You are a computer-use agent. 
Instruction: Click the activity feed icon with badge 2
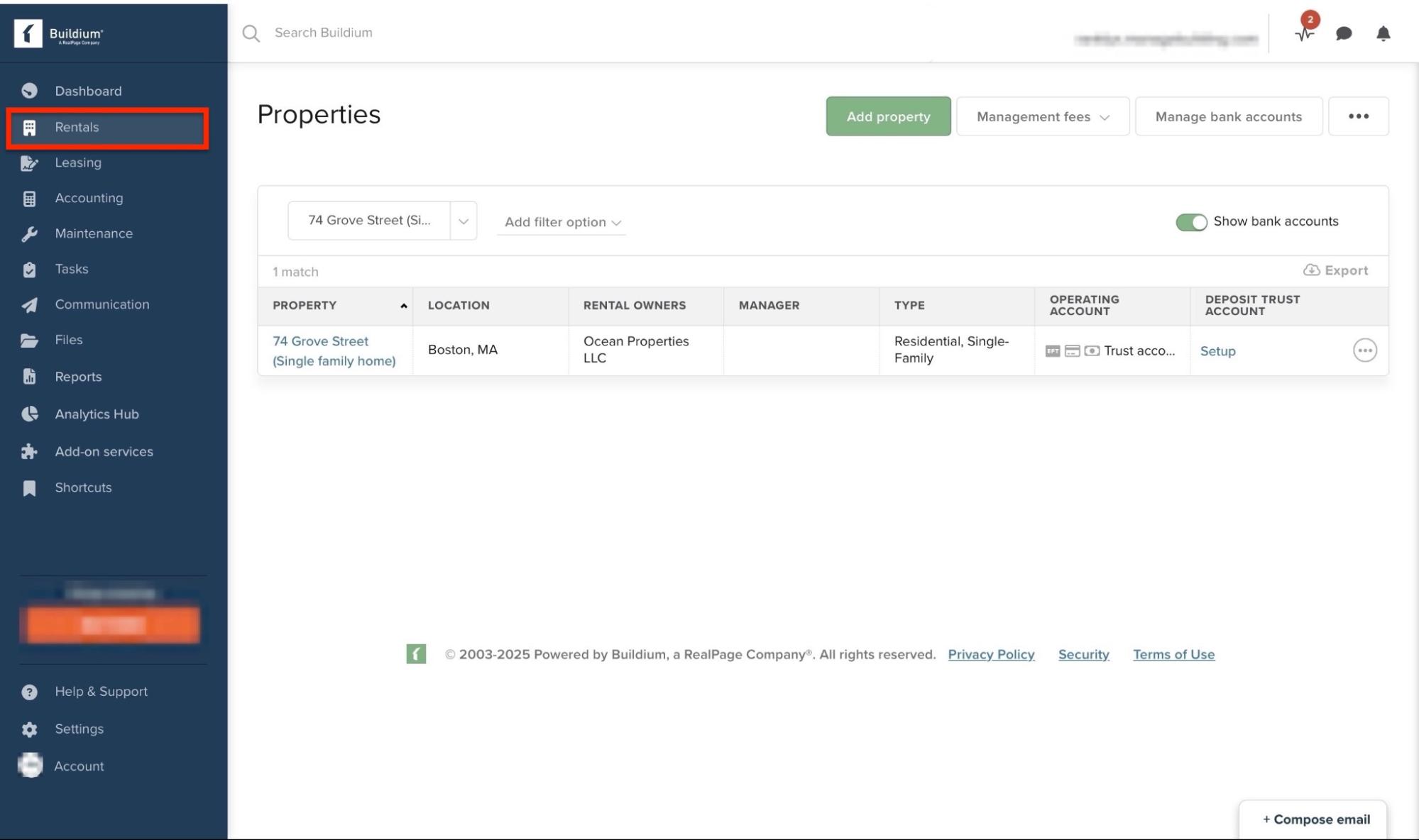tap(1305, 33)
